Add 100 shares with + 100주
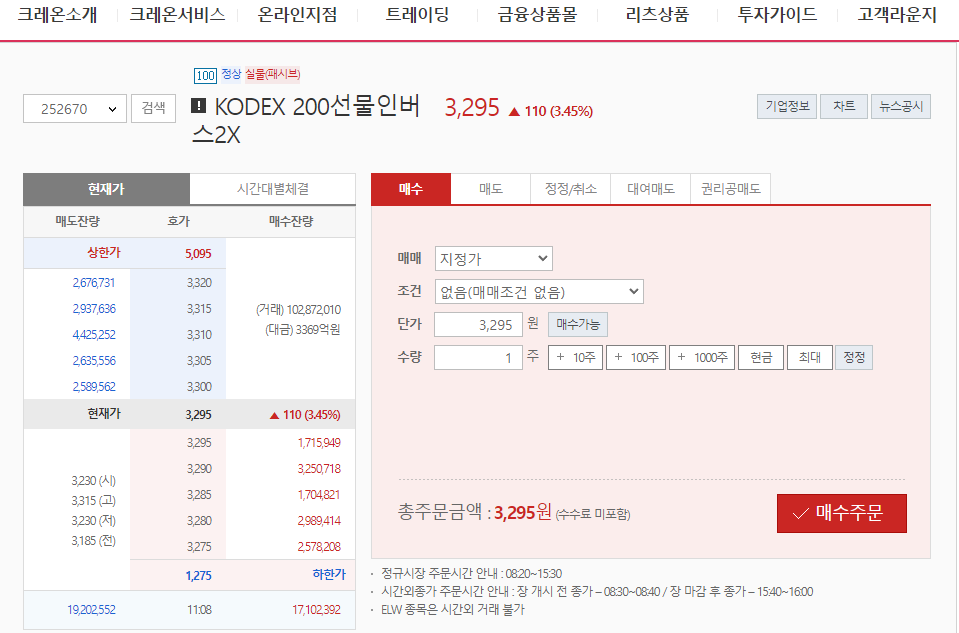This screenshot has width=959, height=633. click(636, 357)
